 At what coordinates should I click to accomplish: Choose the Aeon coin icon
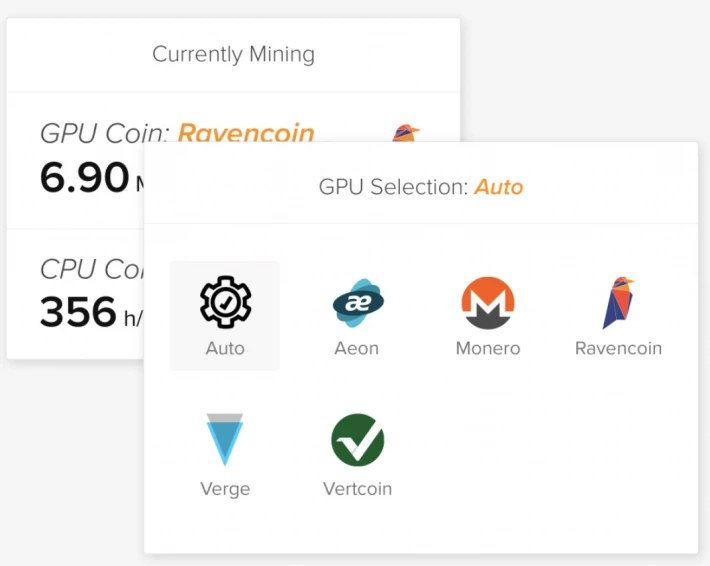coord(358,302)
